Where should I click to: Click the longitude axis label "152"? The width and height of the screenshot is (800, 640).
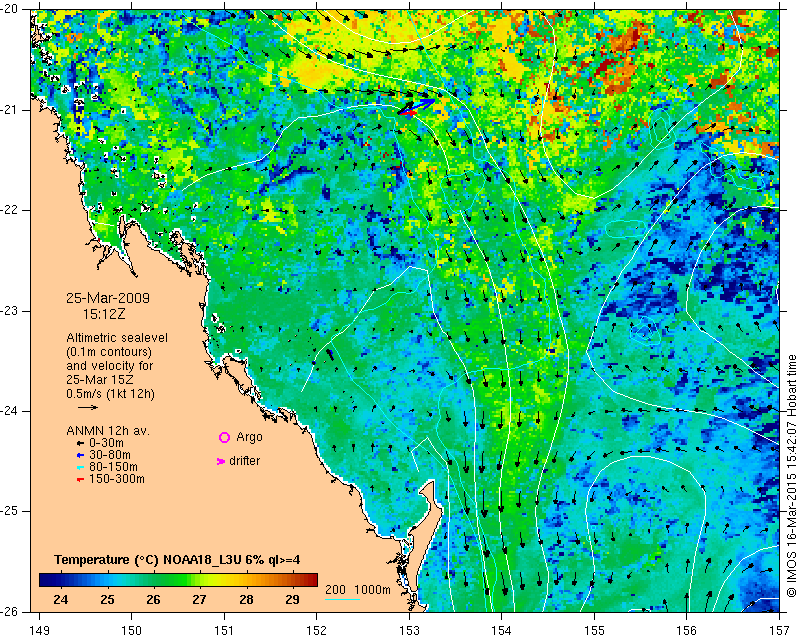(x=316, y=630)
